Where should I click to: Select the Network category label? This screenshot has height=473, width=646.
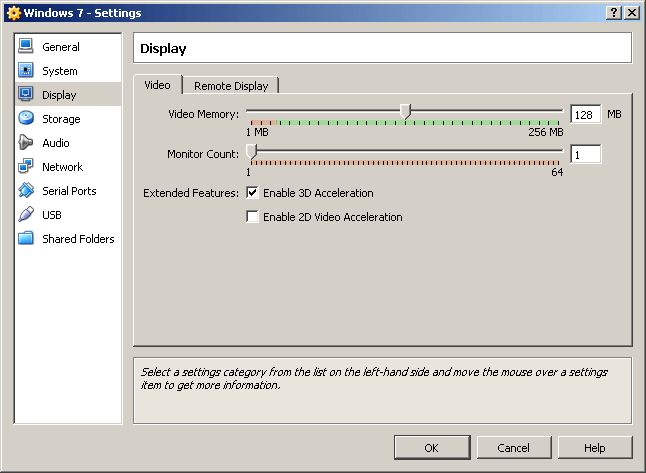click(63, 167)
